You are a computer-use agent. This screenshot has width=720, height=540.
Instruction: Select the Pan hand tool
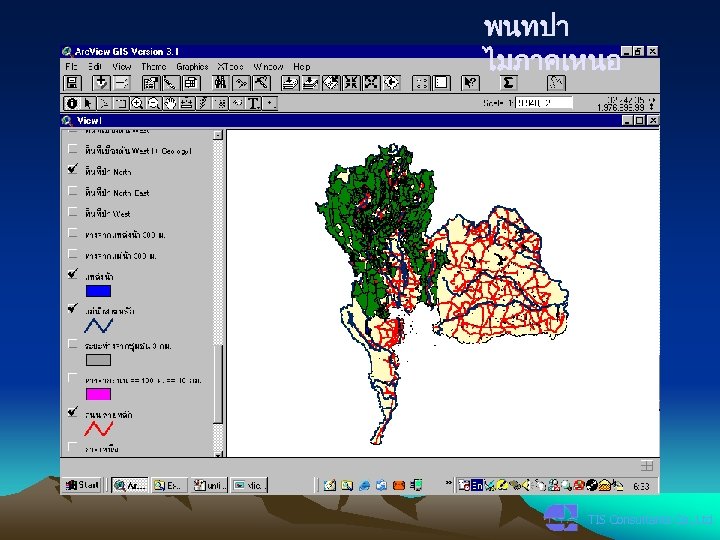(x=170, y=104)
